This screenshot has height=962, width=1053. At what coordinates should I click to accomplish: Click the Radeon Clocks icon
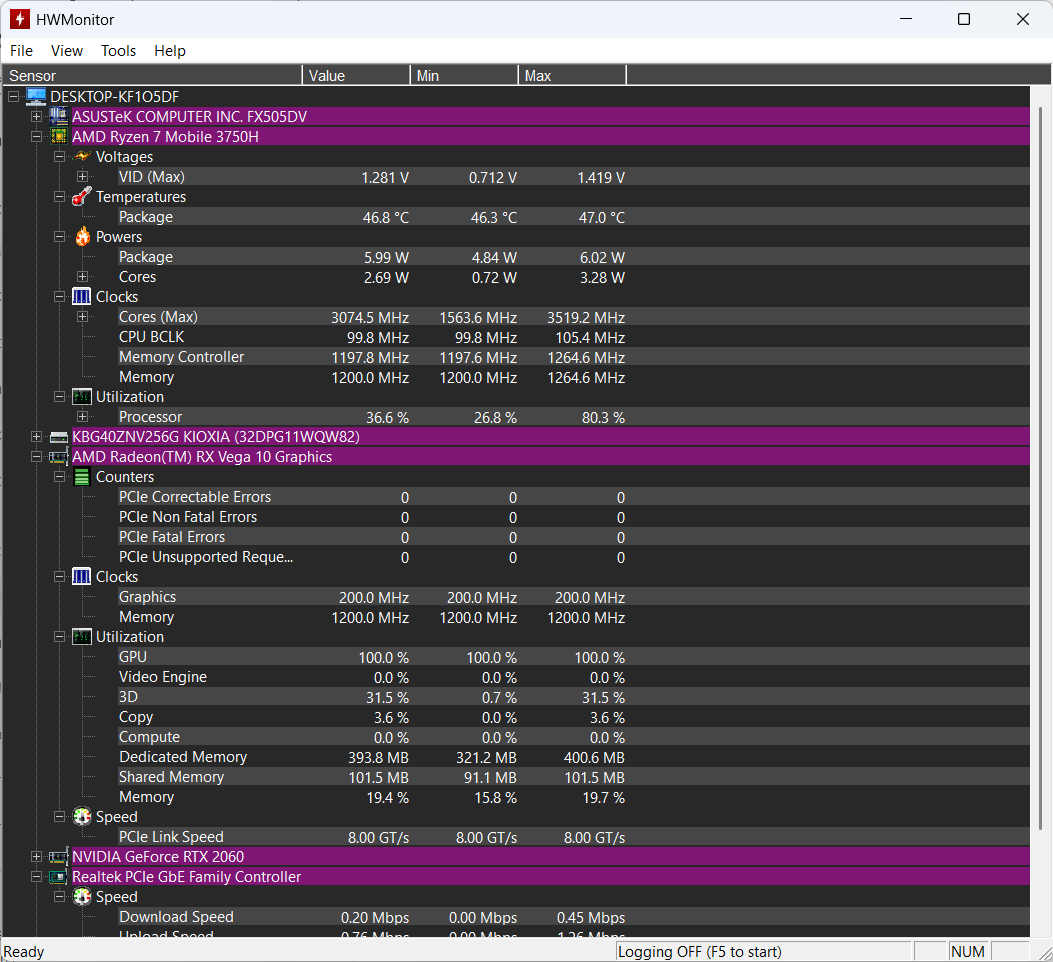tap(81, 576)
